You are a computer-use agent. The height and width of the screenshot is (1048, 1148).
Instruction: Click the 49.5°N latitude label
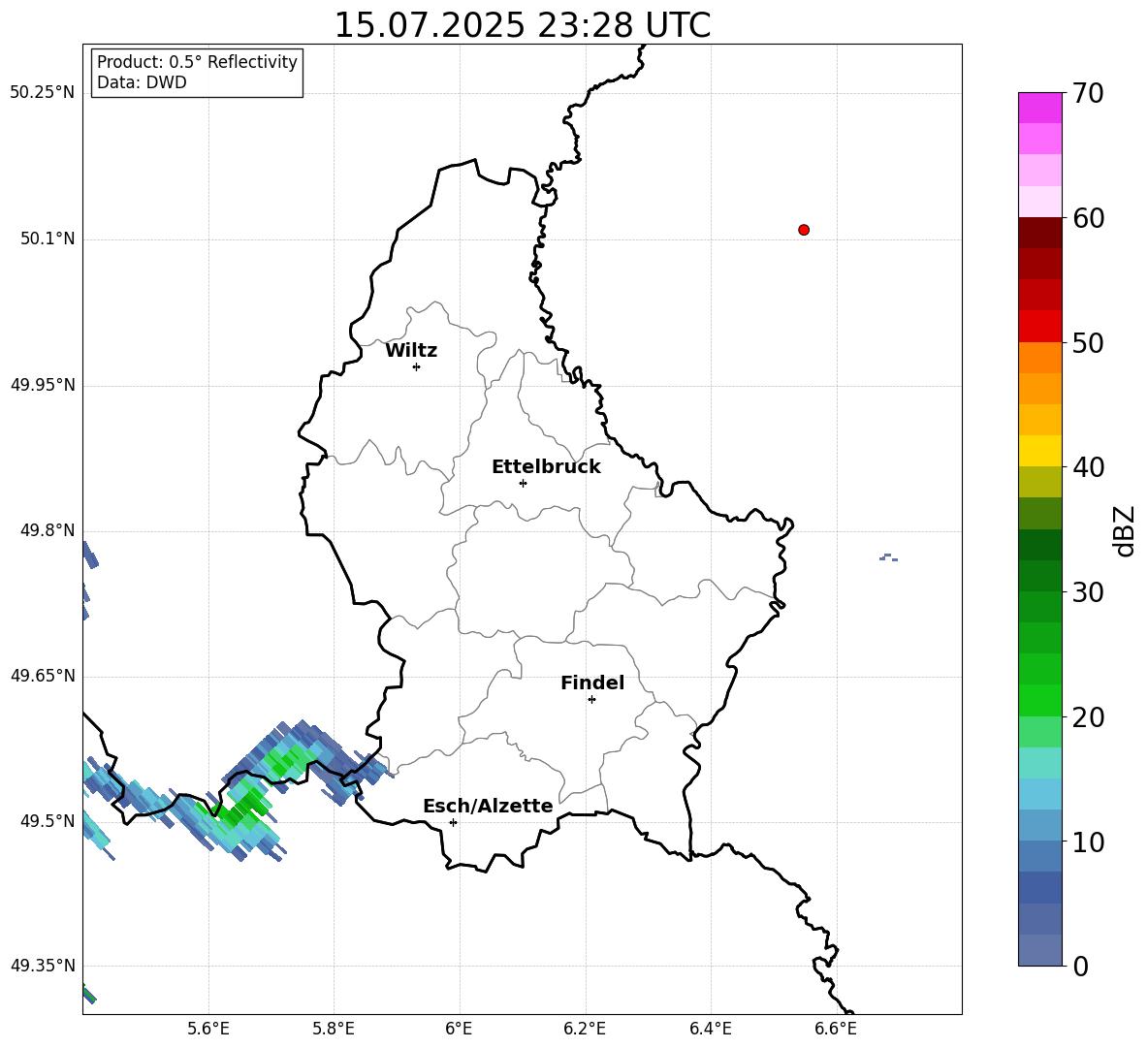pyautogui.click(x=48, y=821)
